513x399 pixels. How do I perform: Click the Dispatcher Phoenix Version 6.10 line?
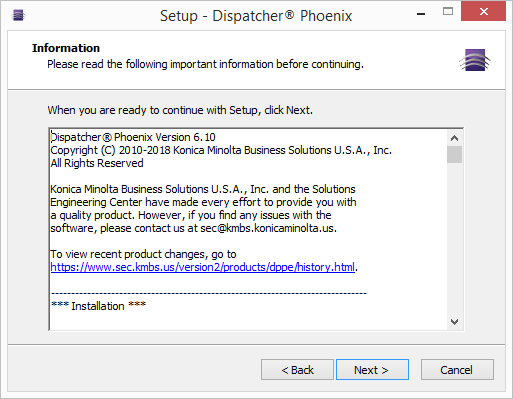(133, 137)
